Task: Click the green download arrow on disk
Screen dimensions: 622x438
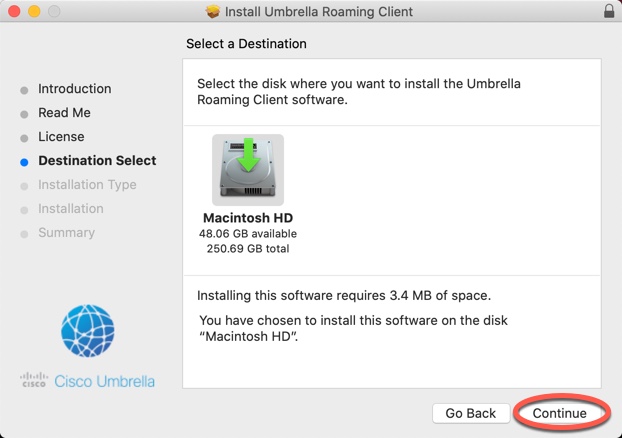Action: 248,155
